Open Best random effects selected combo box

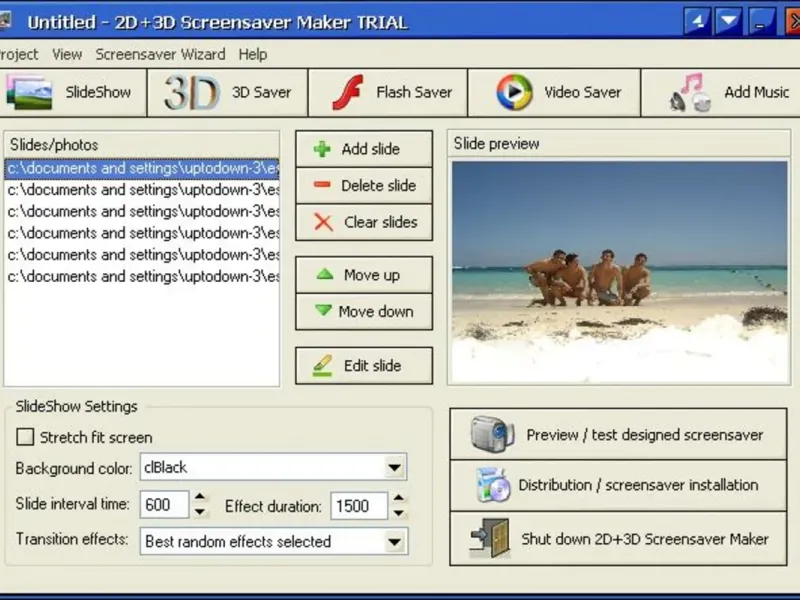click(x=274, y=541)
